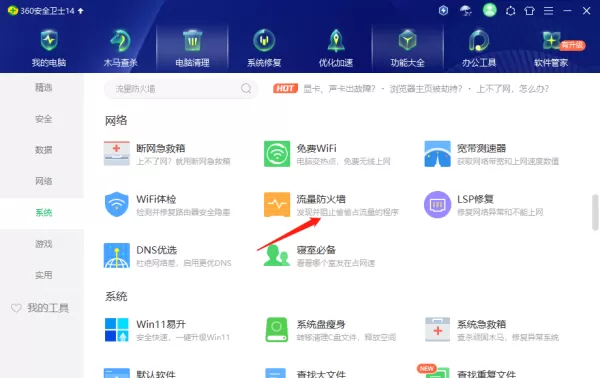The height and width of the screenshot is (378, 600).
Task: Launch WiFi体检 shield icon
Action: [117, 204]
